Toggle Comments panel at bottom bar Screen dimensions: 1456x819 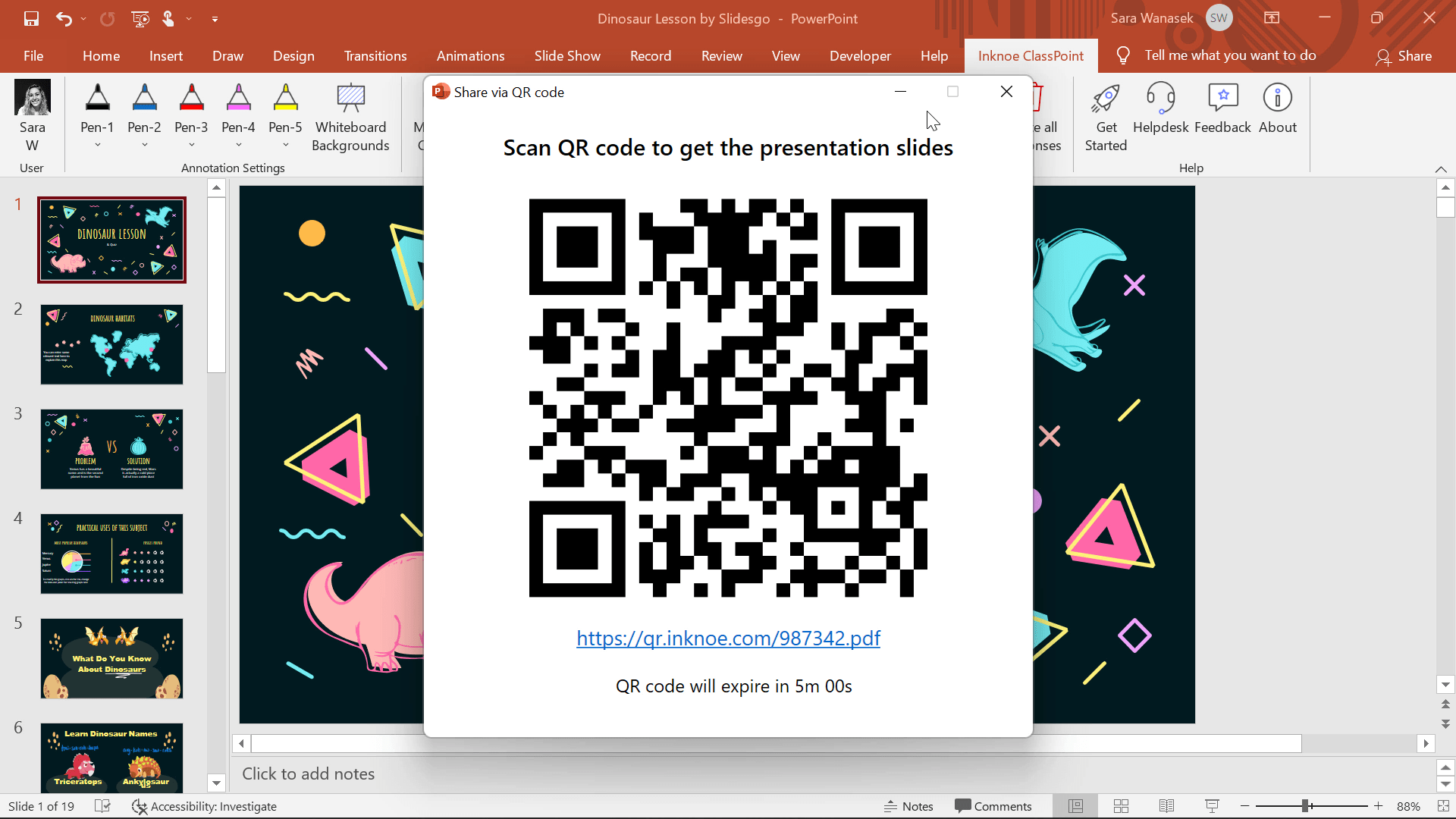click(x=993, y=806)
